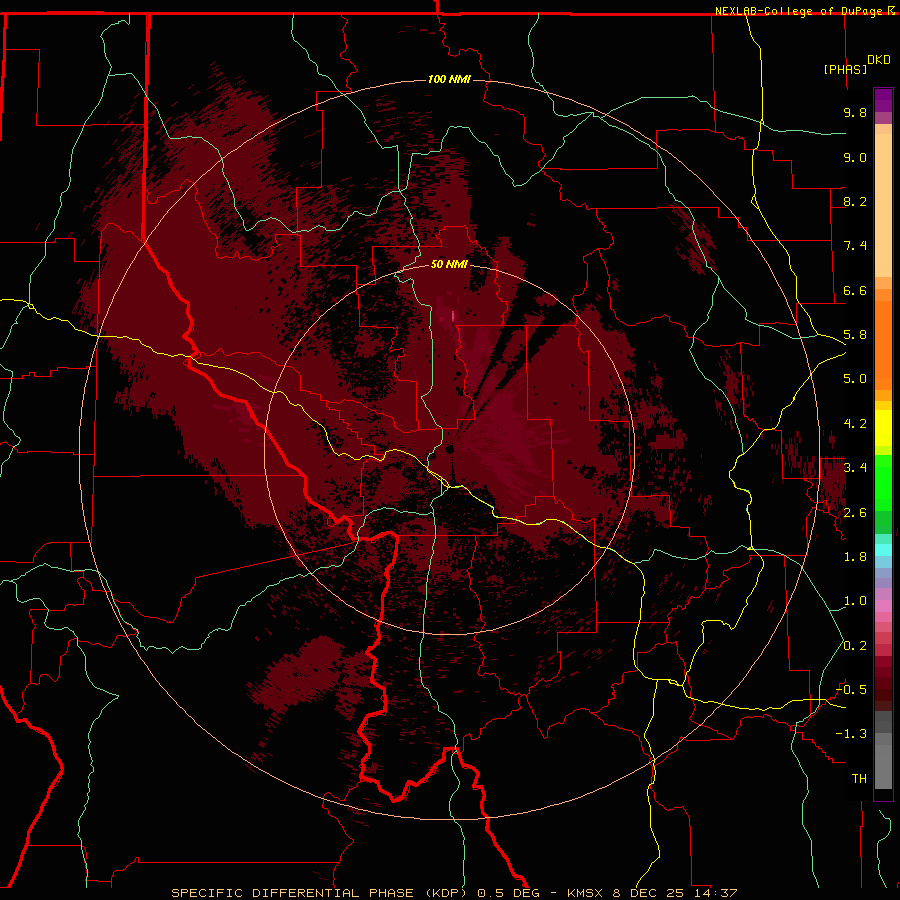Click the -0.5 value on the color scale
The width and height of the screenshot is (900, 900).
tap(851, 690)
